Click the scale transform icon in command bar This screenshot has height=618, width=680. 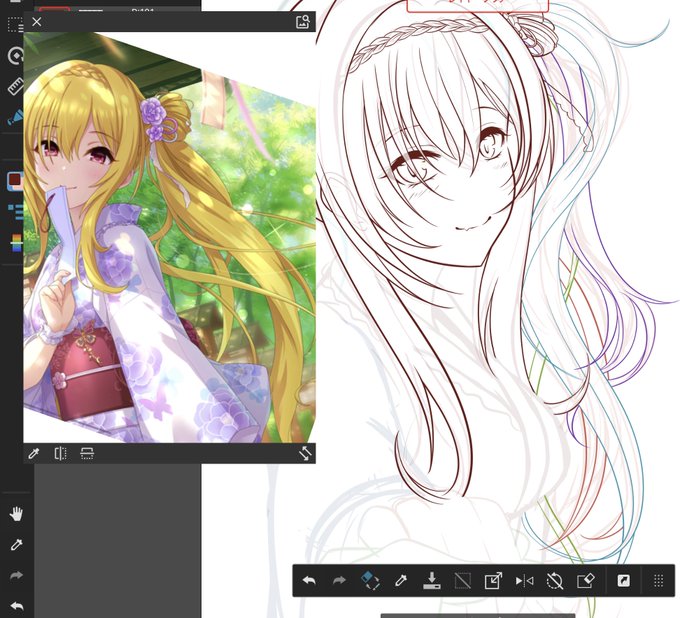(493, 580)
